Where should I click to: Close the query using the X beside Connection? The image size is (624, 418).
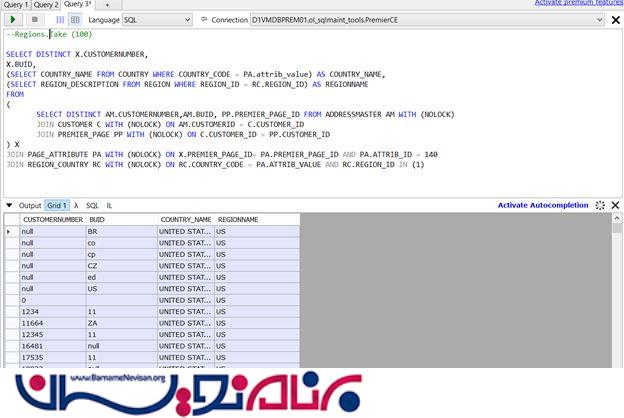[617, 19]
